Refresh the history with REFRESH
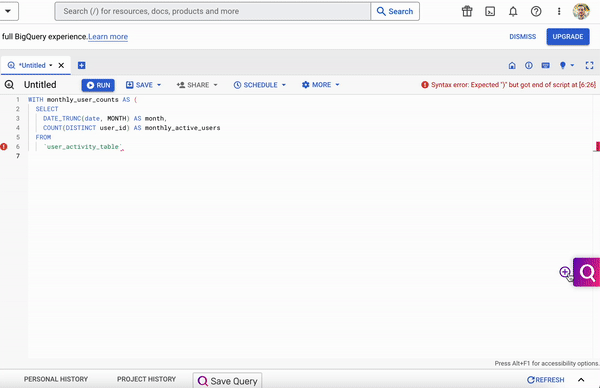Viewport: 600px width, 388px height. (546, 380)
